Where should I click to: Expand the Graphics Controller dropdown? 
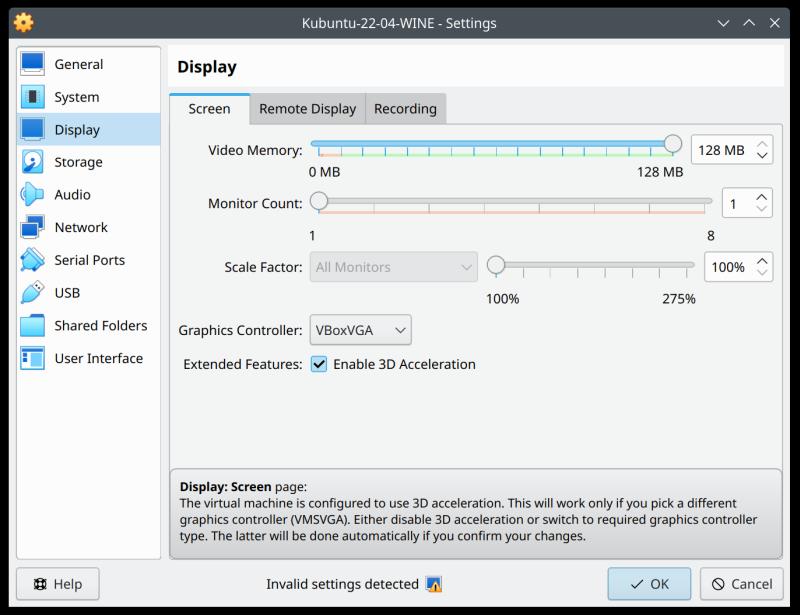(361, 330)
